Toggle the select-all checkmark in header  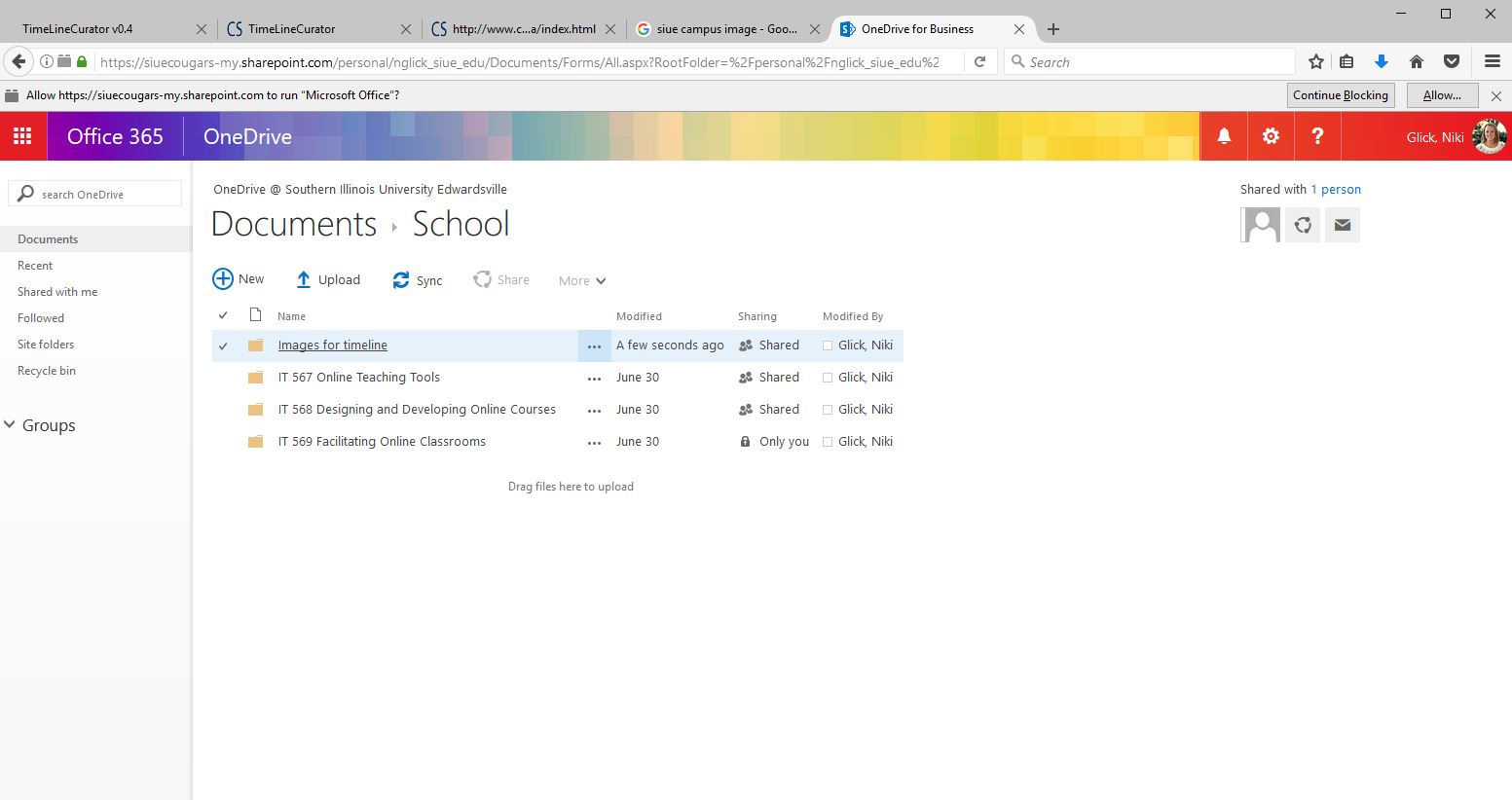click(x=223, y=315)
